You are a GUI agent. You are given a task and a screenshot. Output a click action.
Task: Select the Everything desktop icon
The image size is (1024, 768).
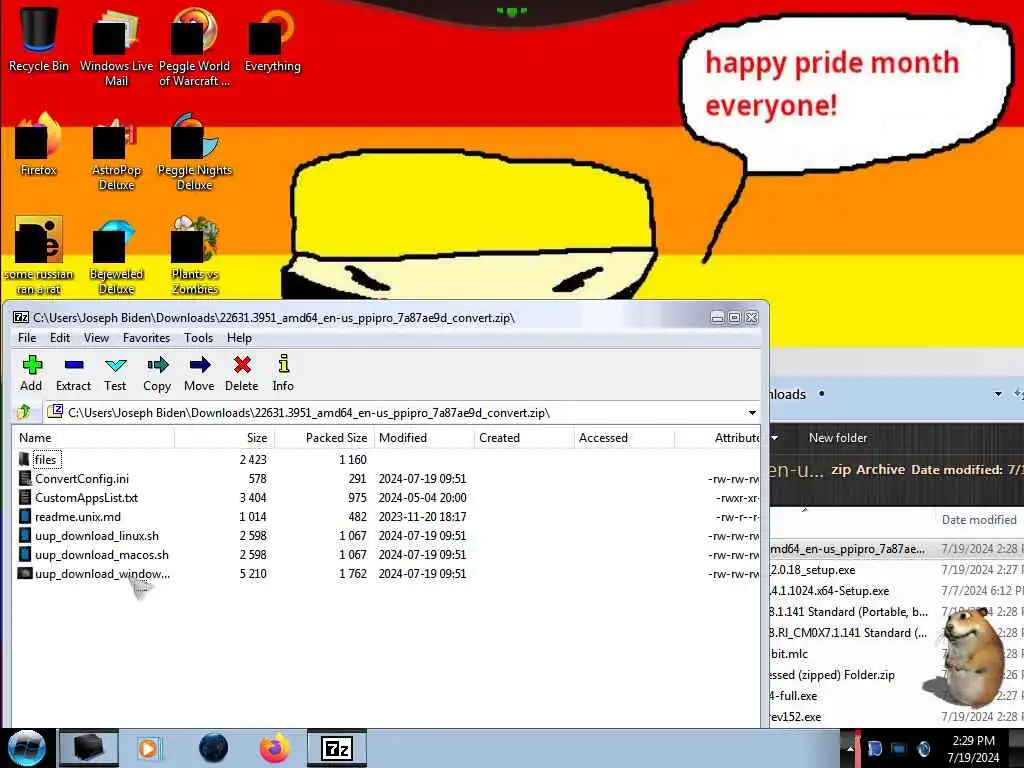click(272, 39)
